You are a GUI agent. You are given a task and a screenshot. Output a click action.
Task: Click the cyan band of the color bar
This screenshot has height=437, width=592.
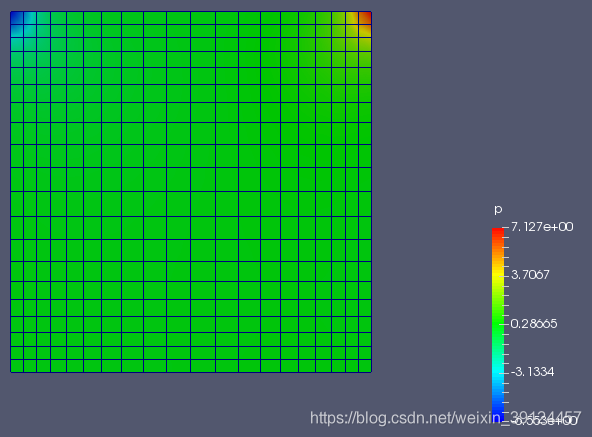498,368
